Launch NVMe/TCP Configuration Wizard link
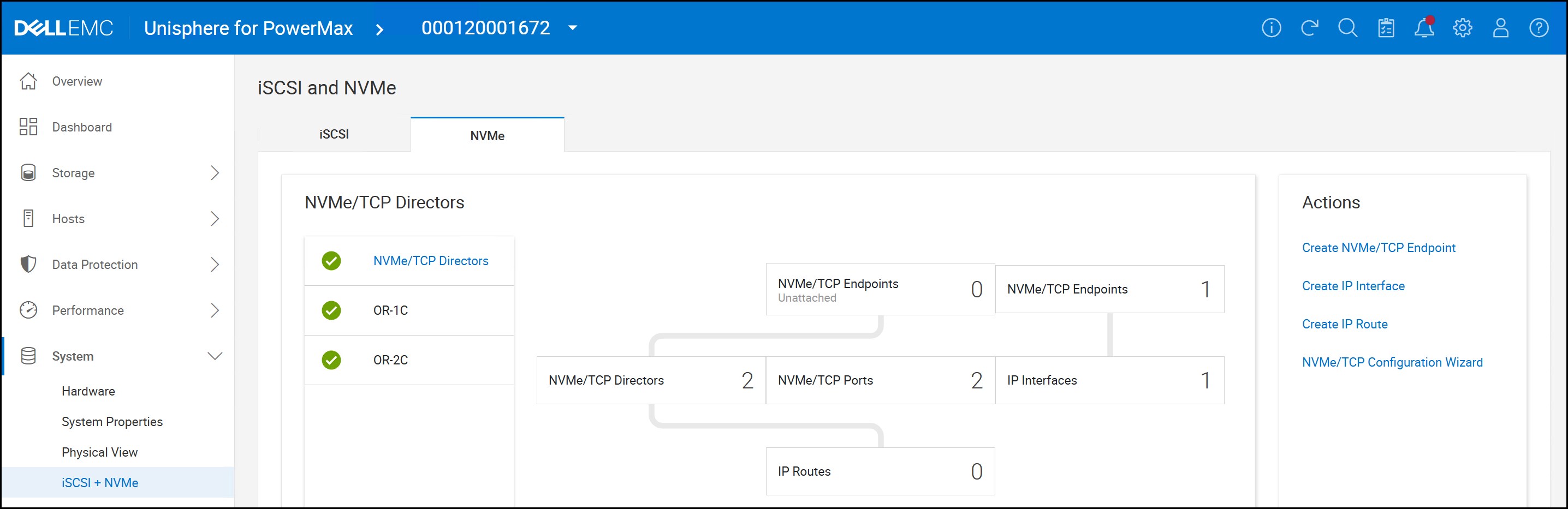The width and height of the screenshot is (1568, 509). 1392,362
